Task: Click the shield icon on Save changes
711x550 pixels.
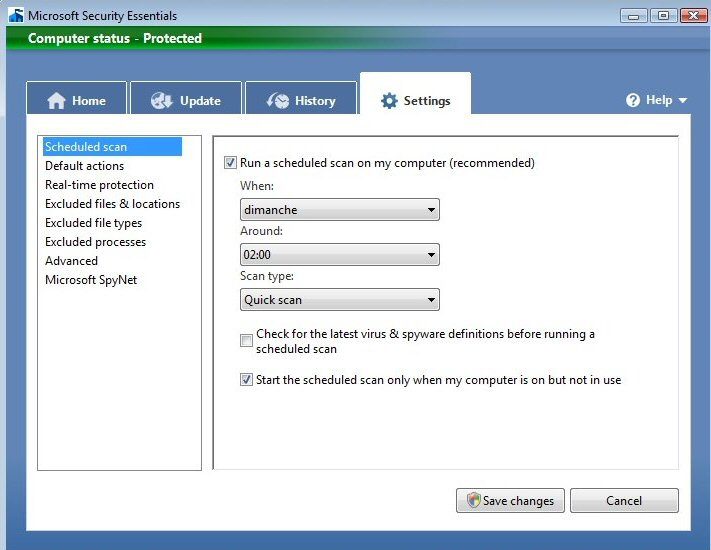Action: click(x=473, y=500)
